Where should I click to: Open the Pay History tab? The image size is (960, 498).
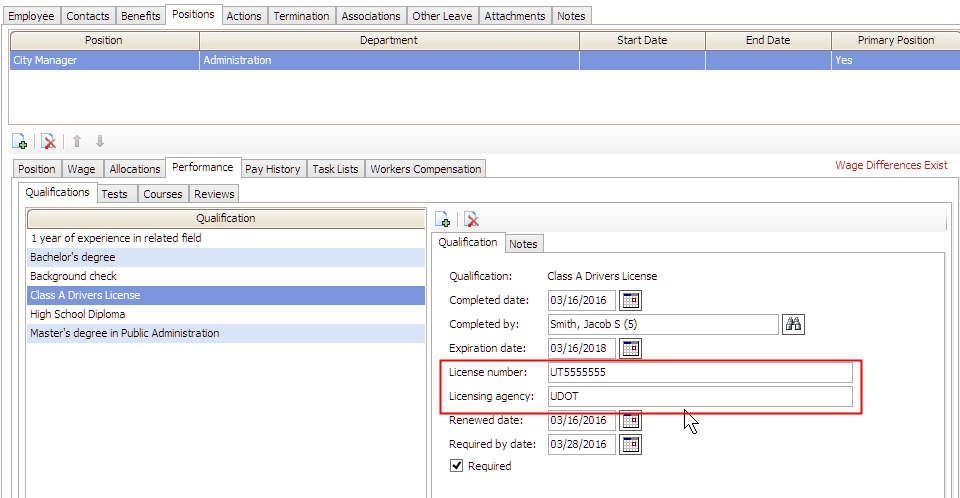click(x=272, y=169)
